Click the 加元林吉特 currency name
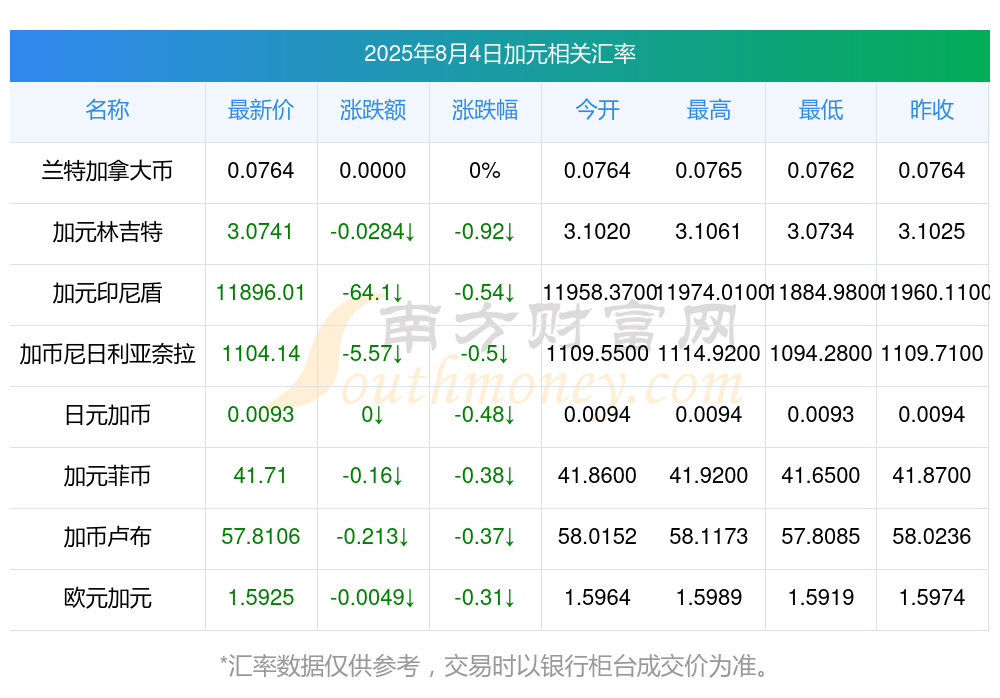The image size is (1000, 698). click(107, 232)
